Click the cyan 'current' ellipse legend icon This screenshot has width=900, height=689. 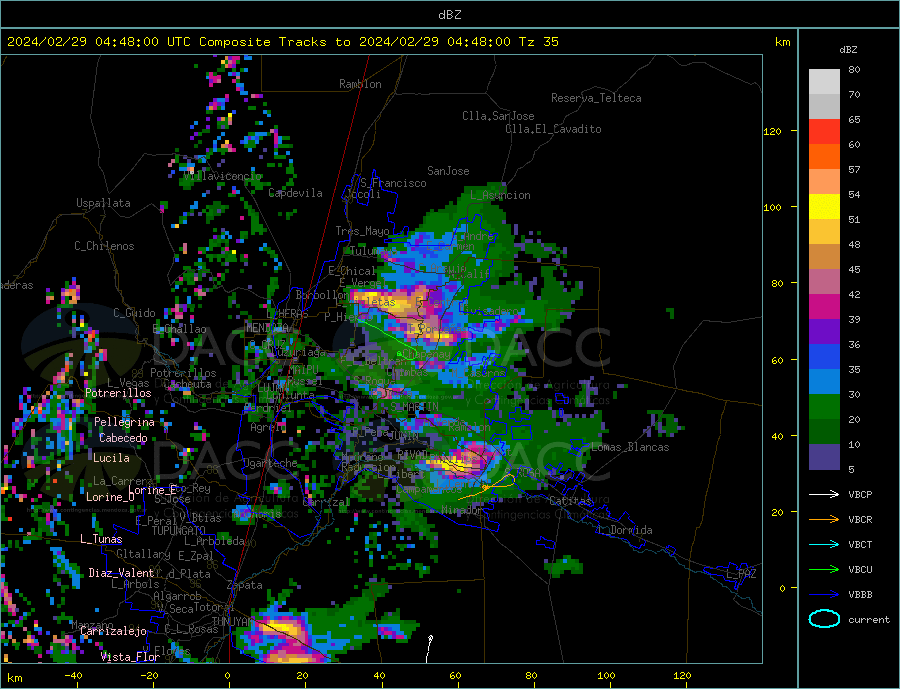[x=824, y=619]
